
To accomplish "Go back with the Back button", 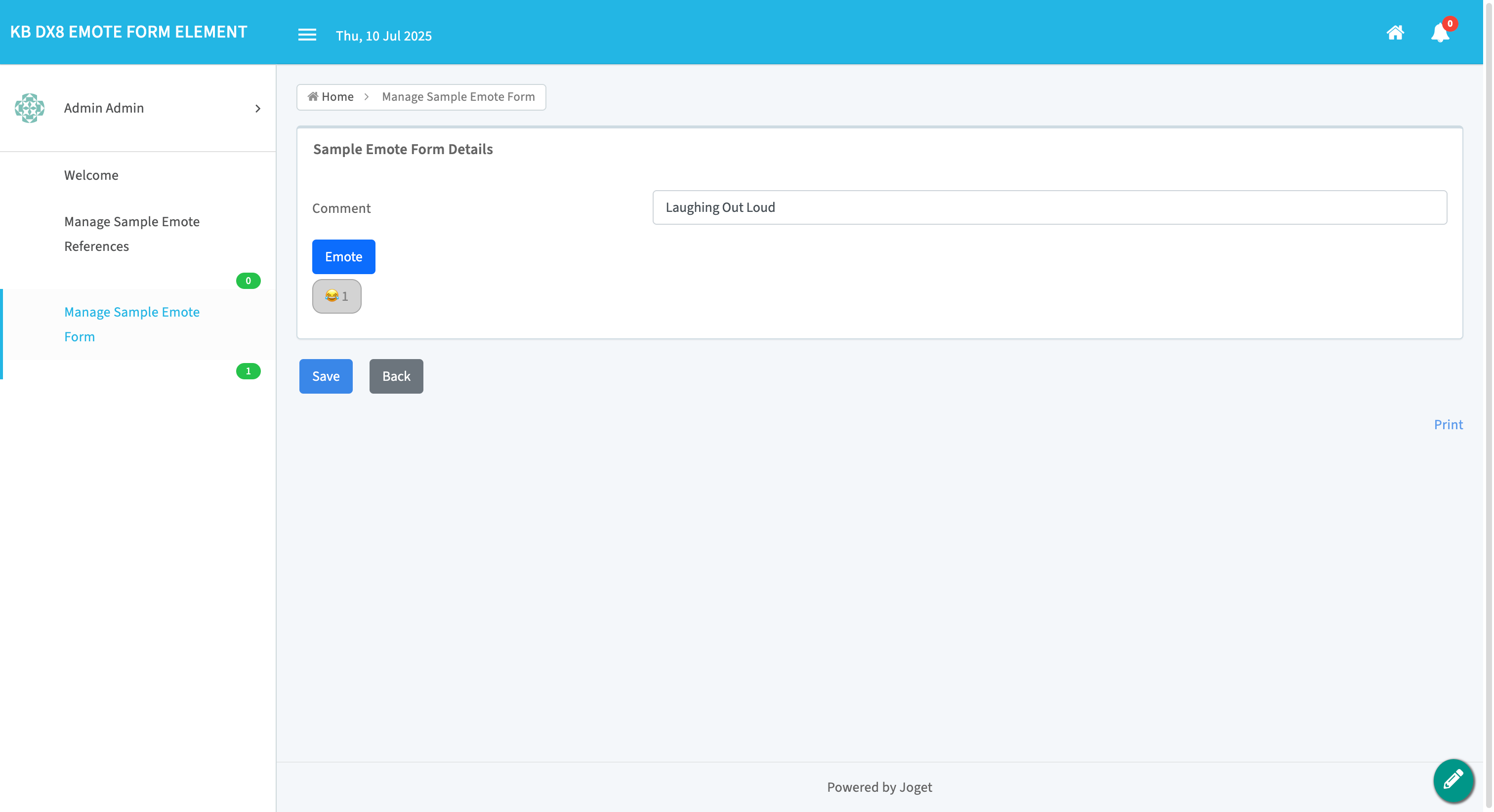I will [396, 376].
